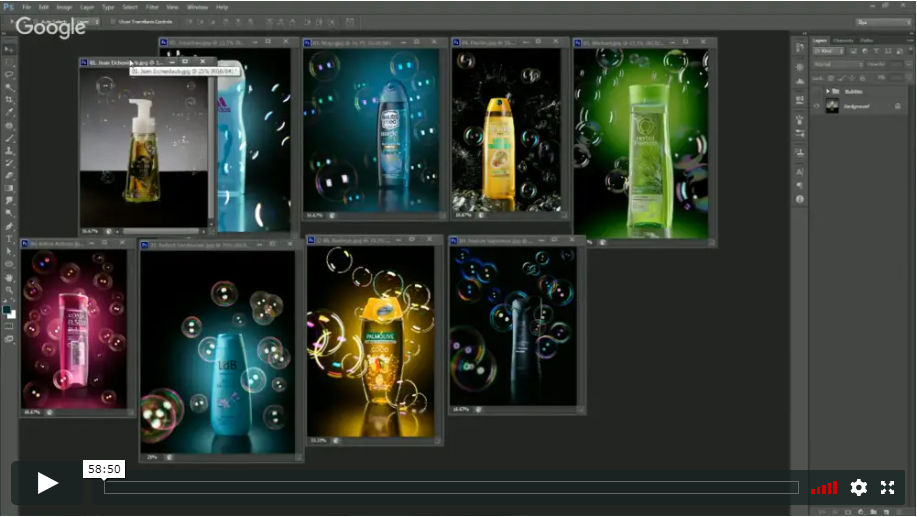Viewport: 917px width, 517px height.
Task: Select the Crop tool
Action: tap(9, 100)
